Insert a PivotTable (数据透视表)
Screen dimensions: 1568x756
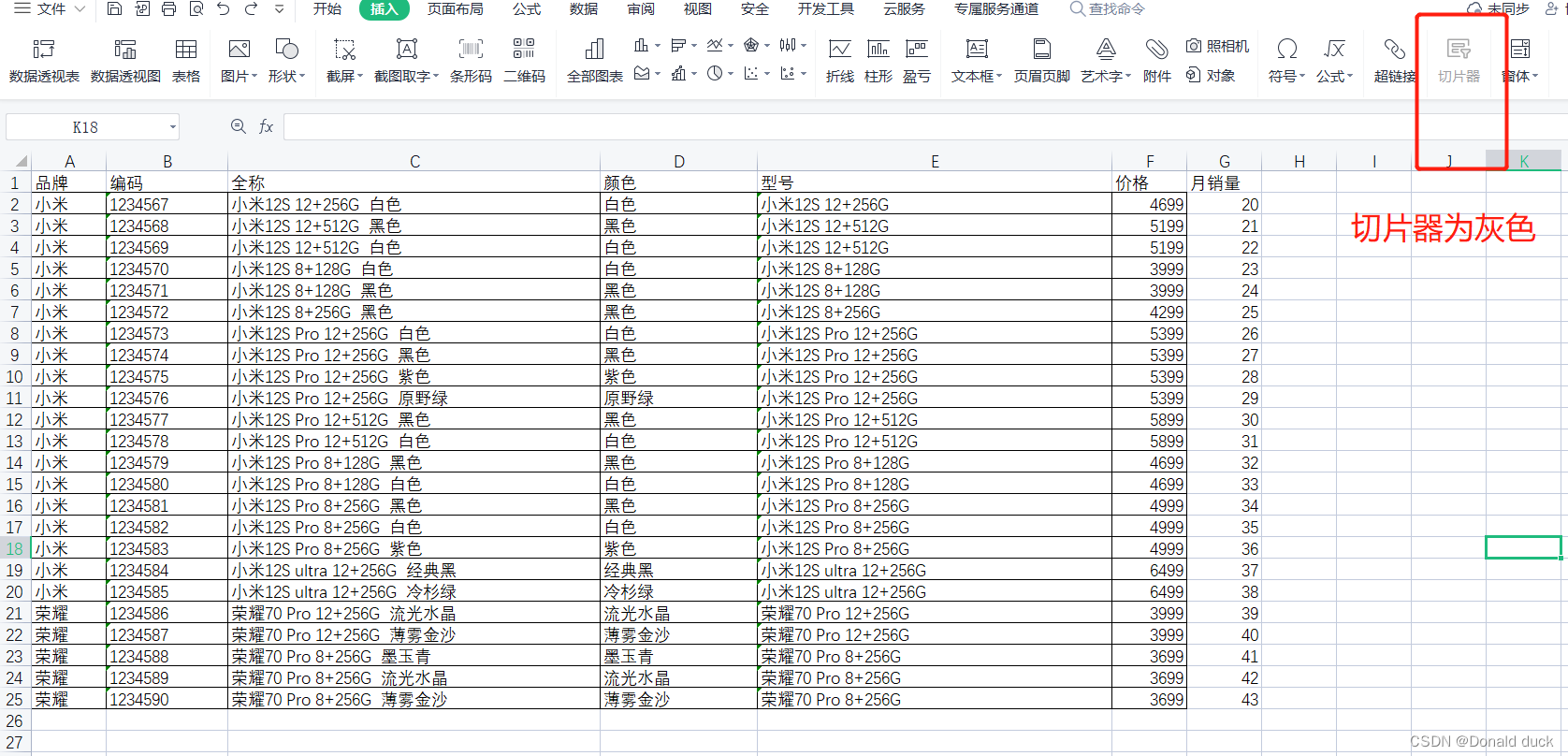[44, 61]
